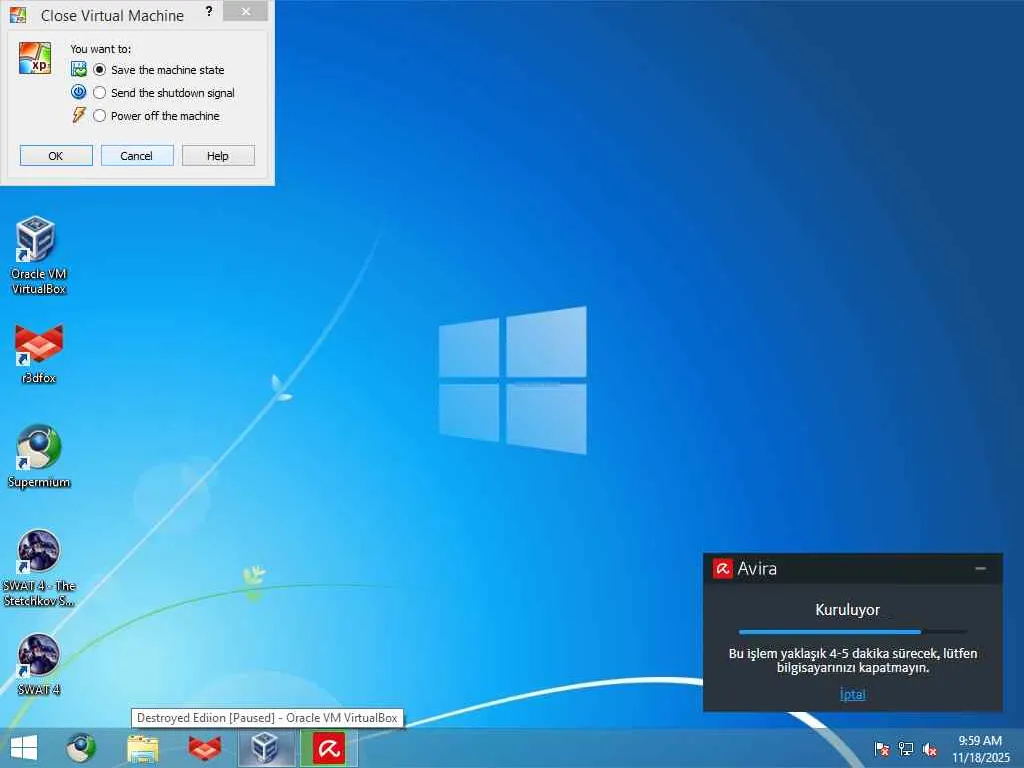The height and width of the screenshot is (768, 1024).
Task: Click the Kuruluyor status text
Action: pyautogui.click(x=847, y=609)
